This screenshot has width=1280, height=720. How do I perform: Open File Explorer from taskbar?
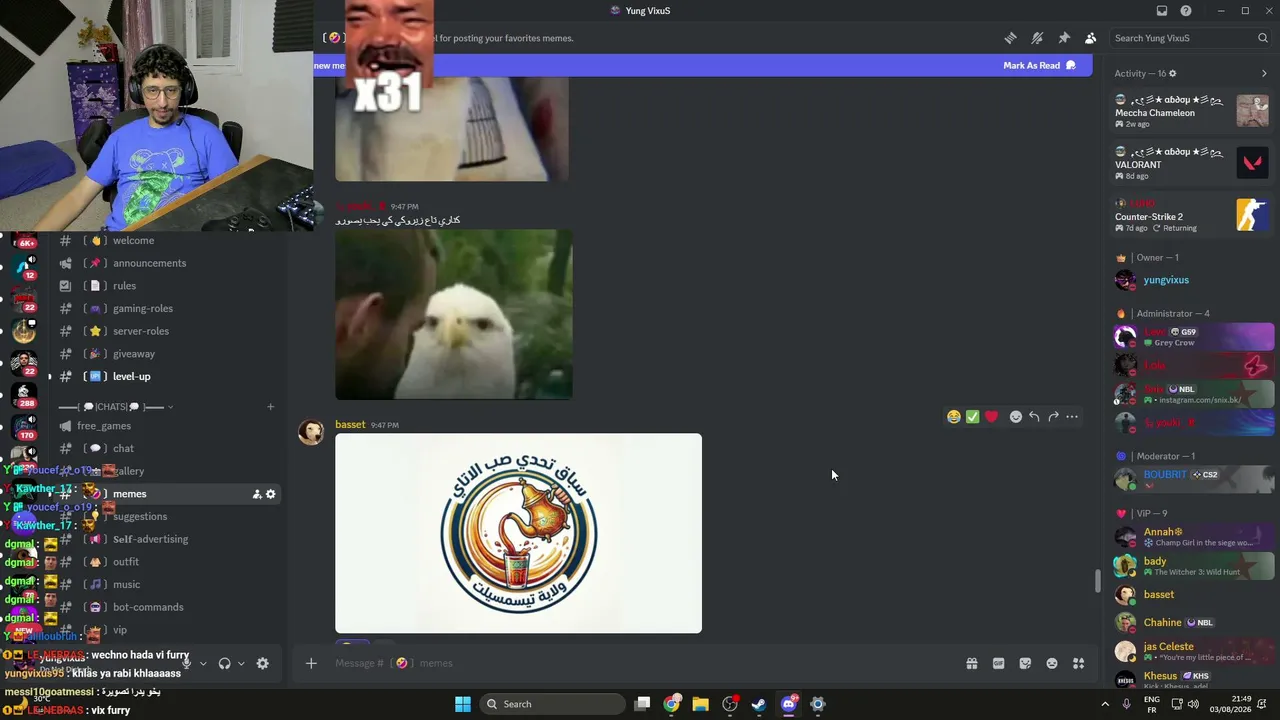pyautogui.click(x=700, y=704)
